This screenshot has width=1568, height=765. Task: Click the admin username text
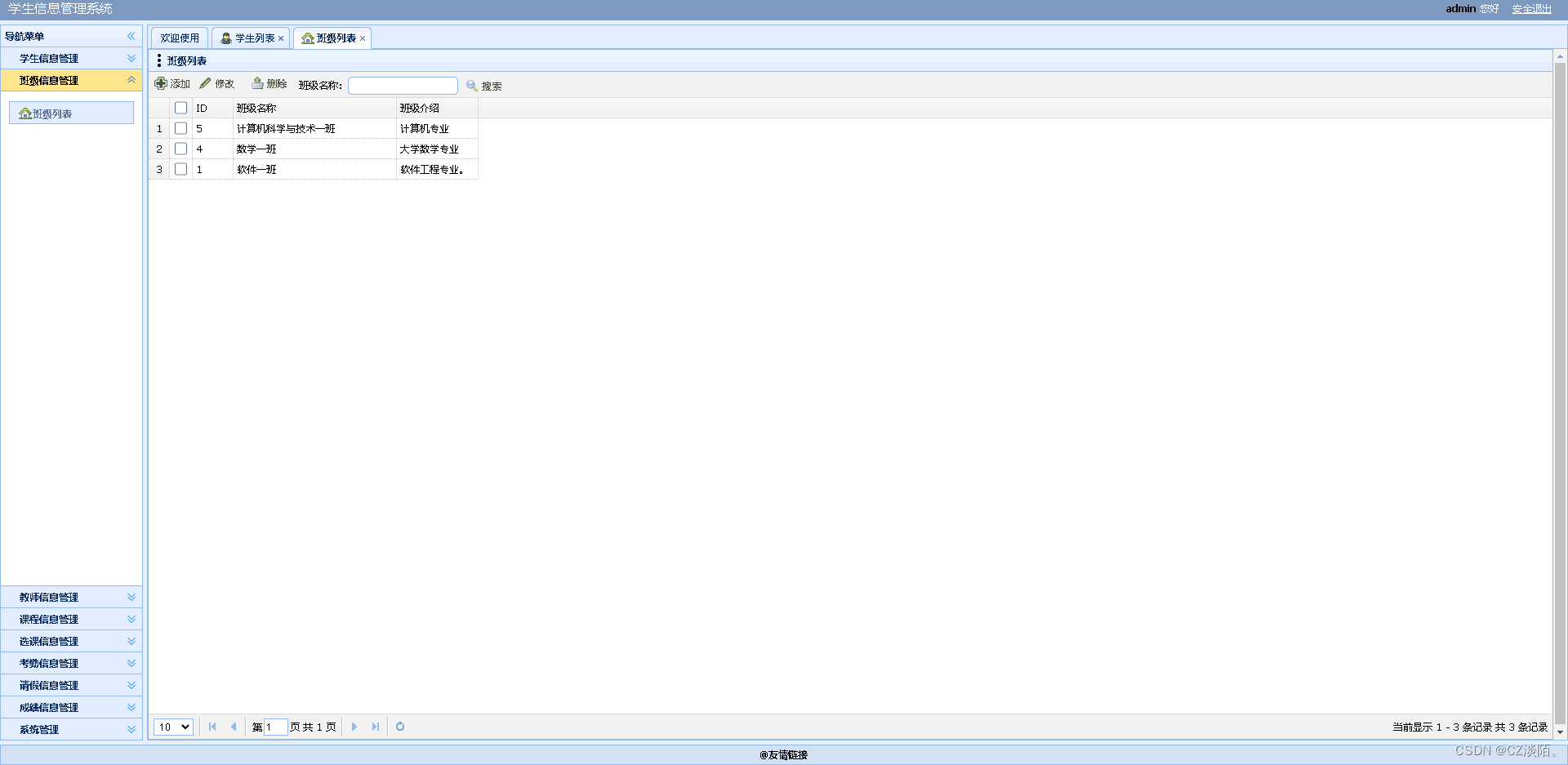click(1460, 9)
